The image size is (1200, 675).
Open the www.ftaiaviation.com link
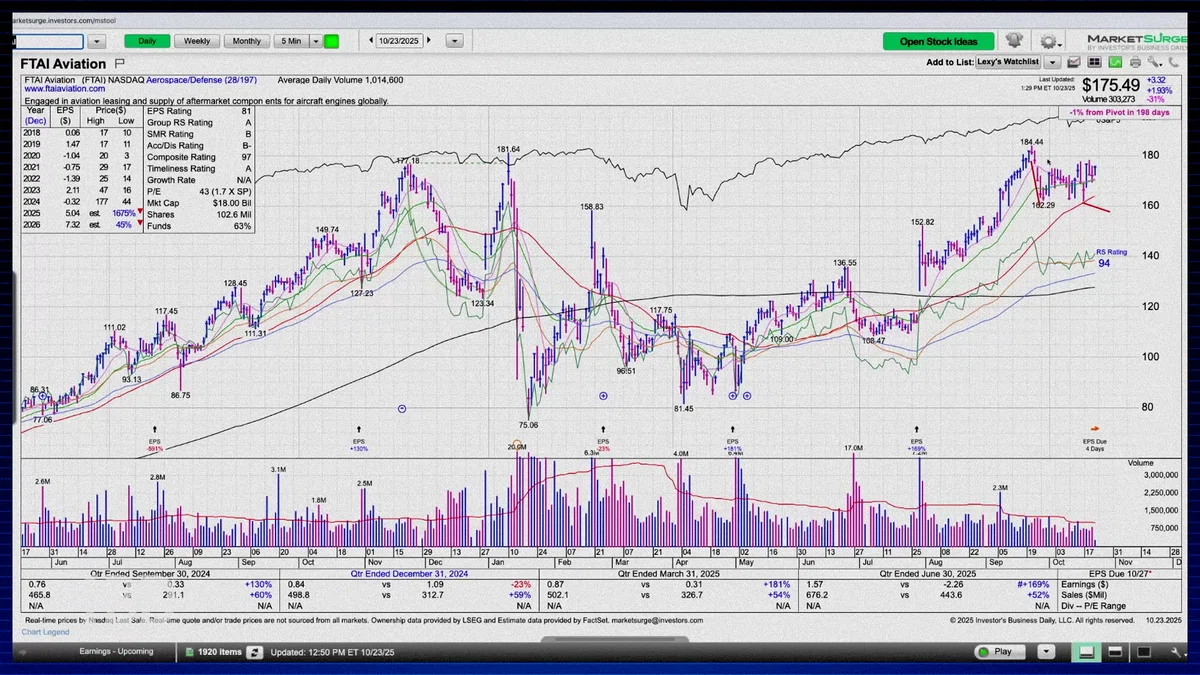click(64, 88)
